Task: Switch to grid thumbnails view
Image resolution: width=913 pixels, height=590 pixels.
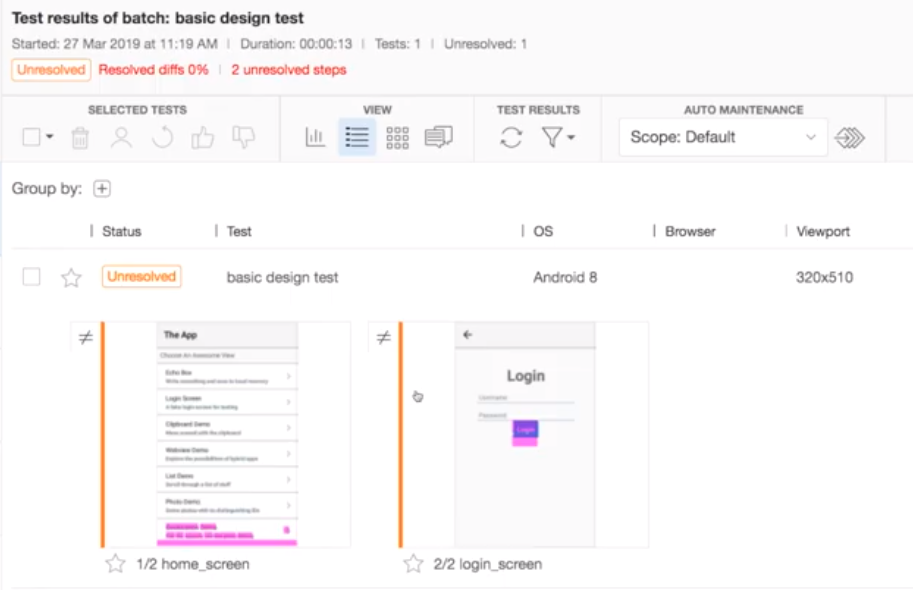Action: point(397,138)
